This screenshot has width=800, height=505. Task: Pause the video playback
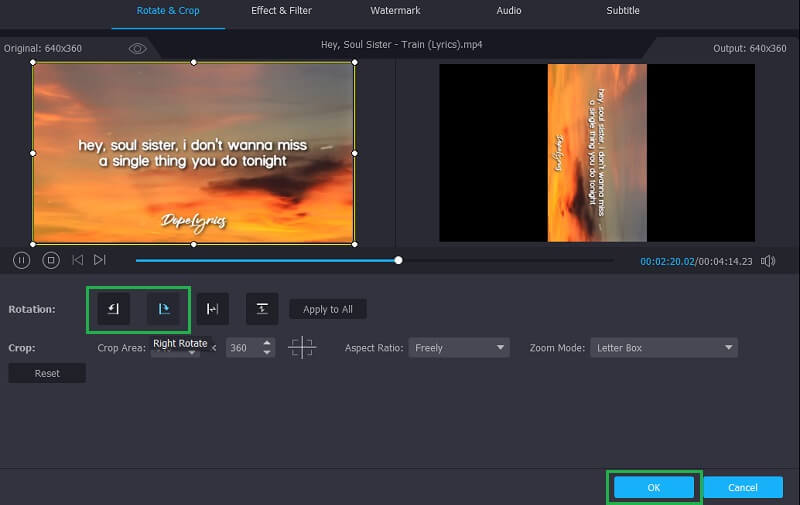[21, 260]
